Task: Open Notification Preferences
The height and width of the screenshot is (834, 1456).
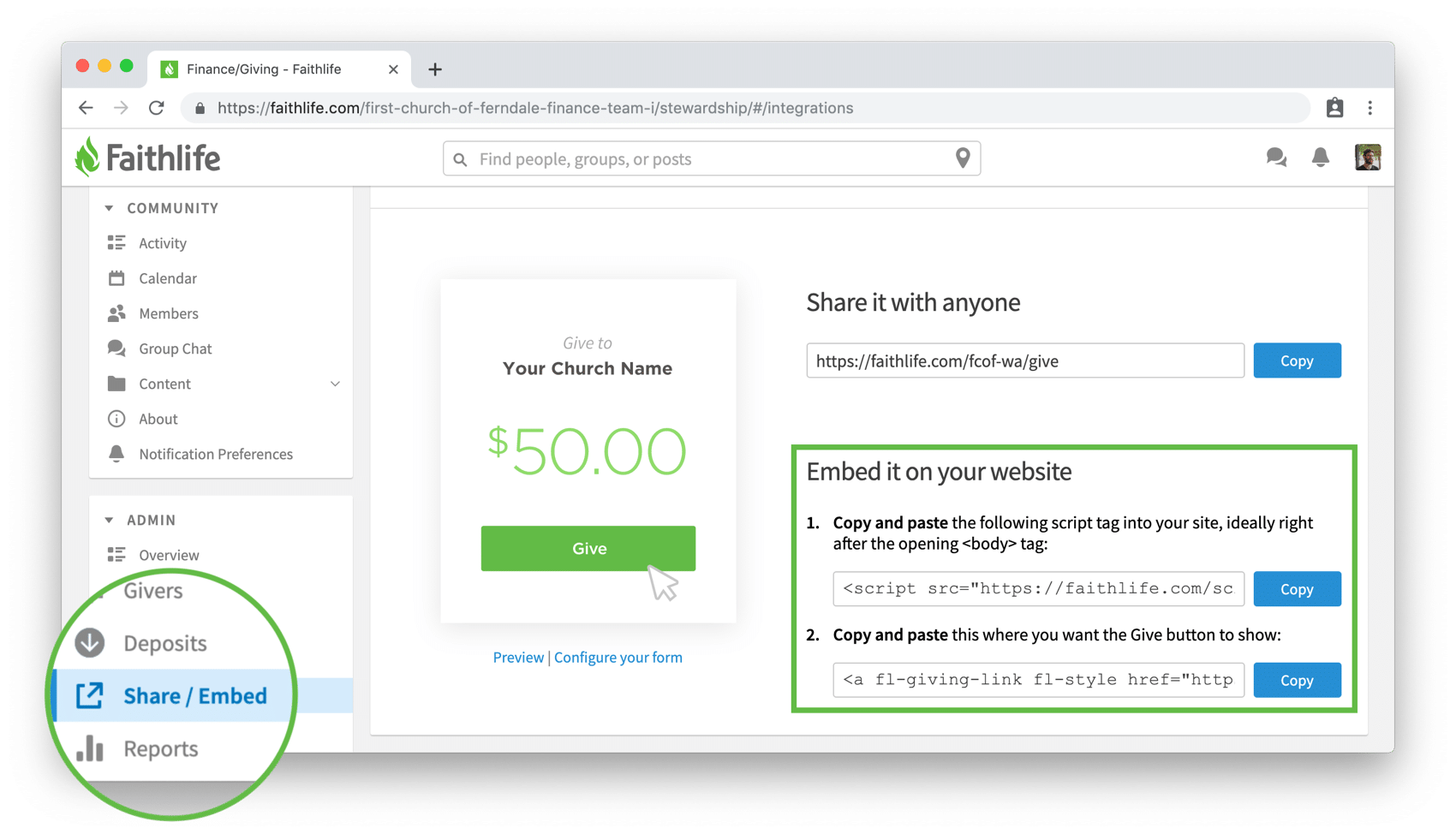Action: (x=216, y=454)
